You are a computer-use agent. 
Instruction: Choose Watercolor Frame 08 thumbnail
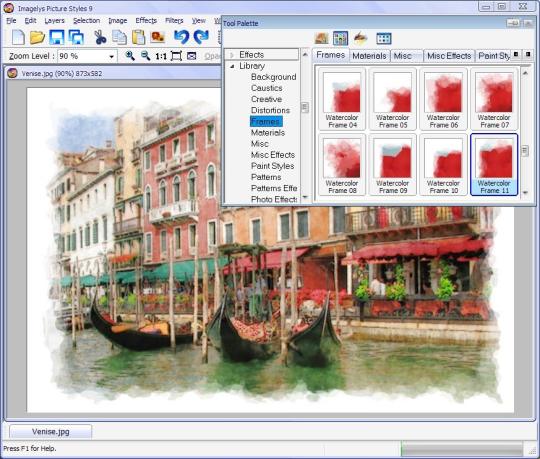(x=342, y=165)
